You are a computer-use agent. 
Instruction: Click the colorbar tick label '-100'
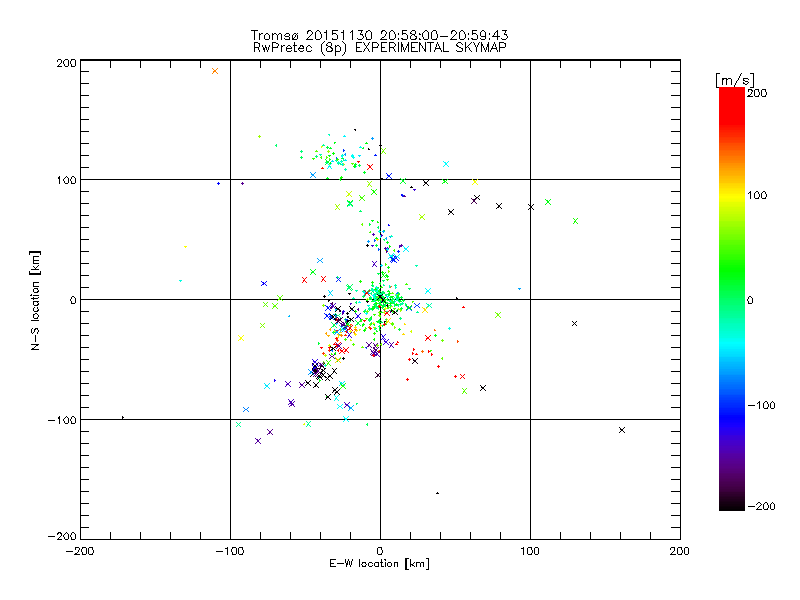coord(761,405)
